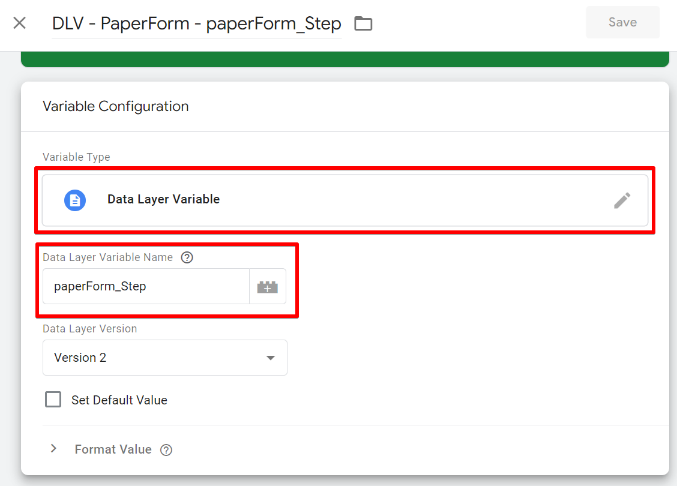This screenshot has width=677, height=486.
Task: Click the Set Default Value label text
Action: (119, 400)
